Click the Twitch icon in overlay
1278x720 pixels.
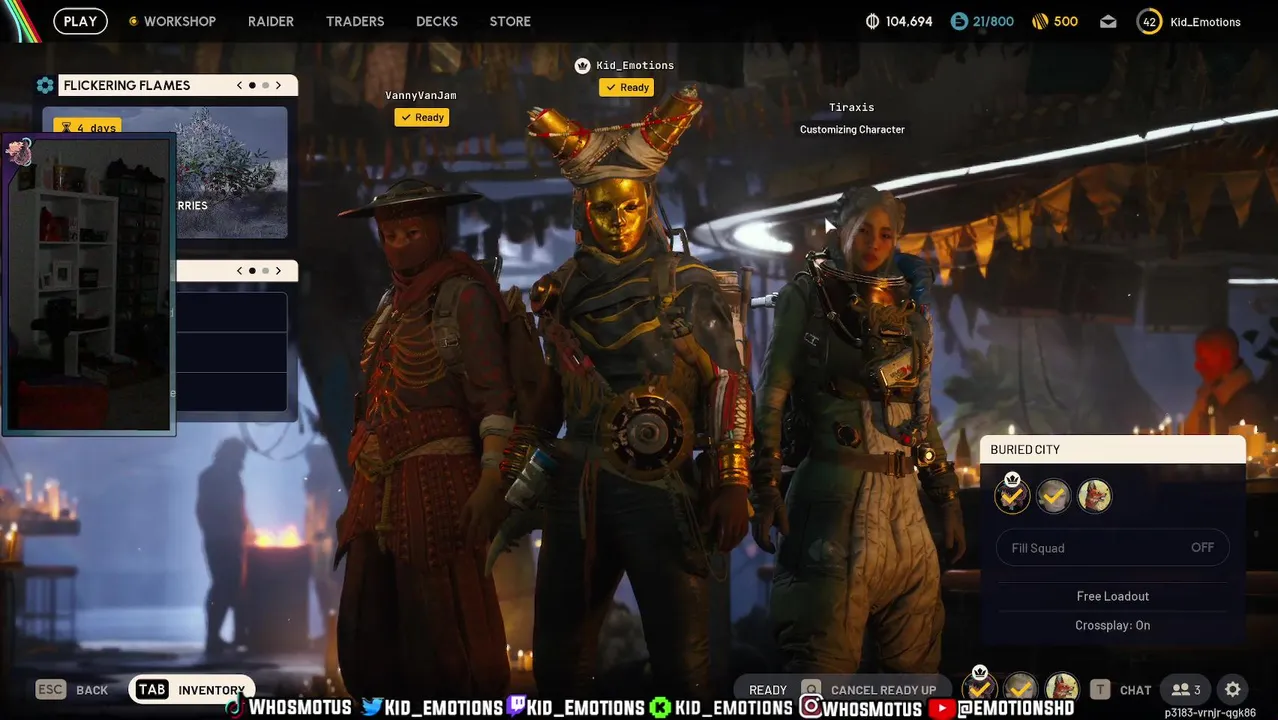[516, 708]
